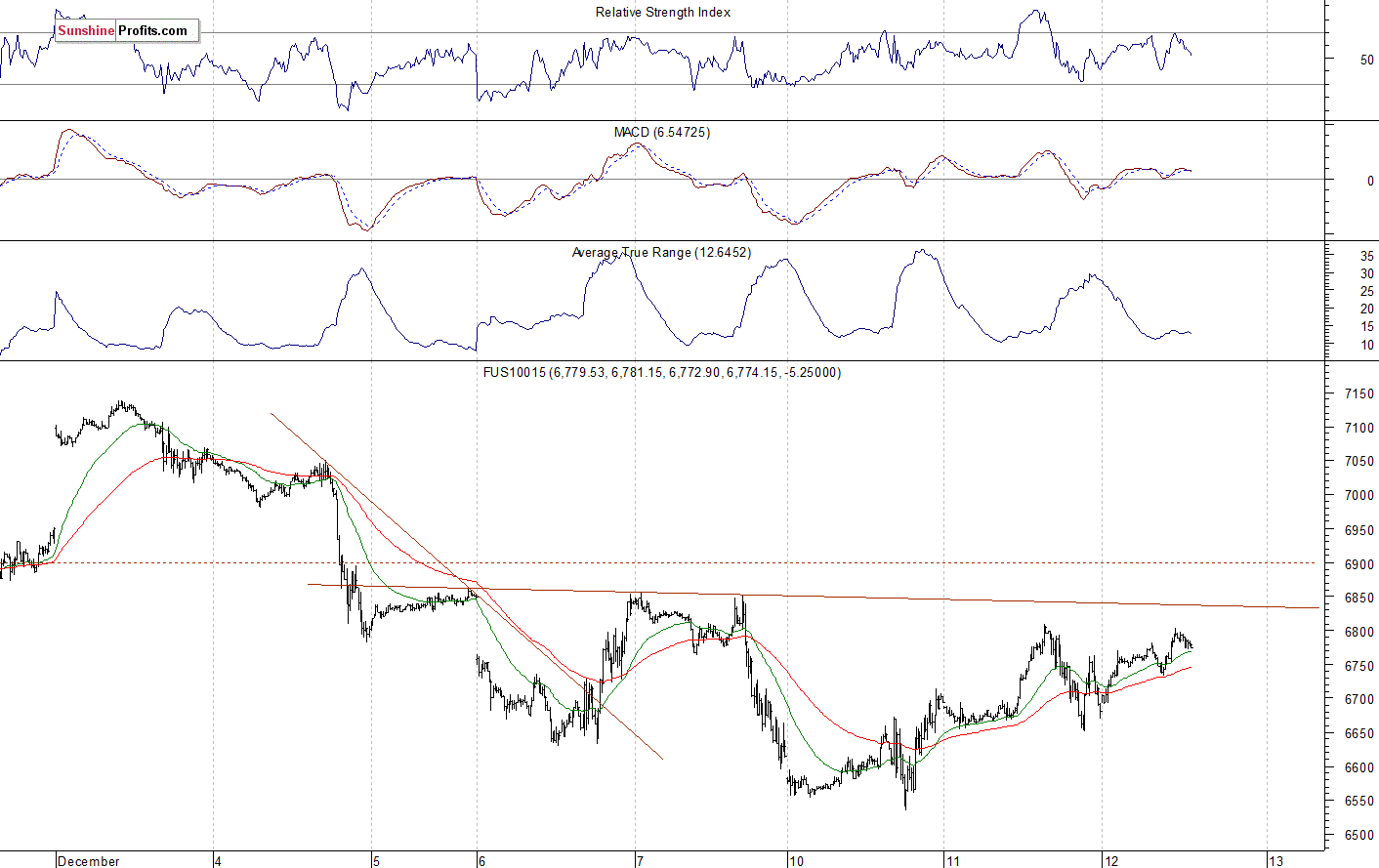
Task: Click the ATR 35 axis label
Action: click(1367, 257)
